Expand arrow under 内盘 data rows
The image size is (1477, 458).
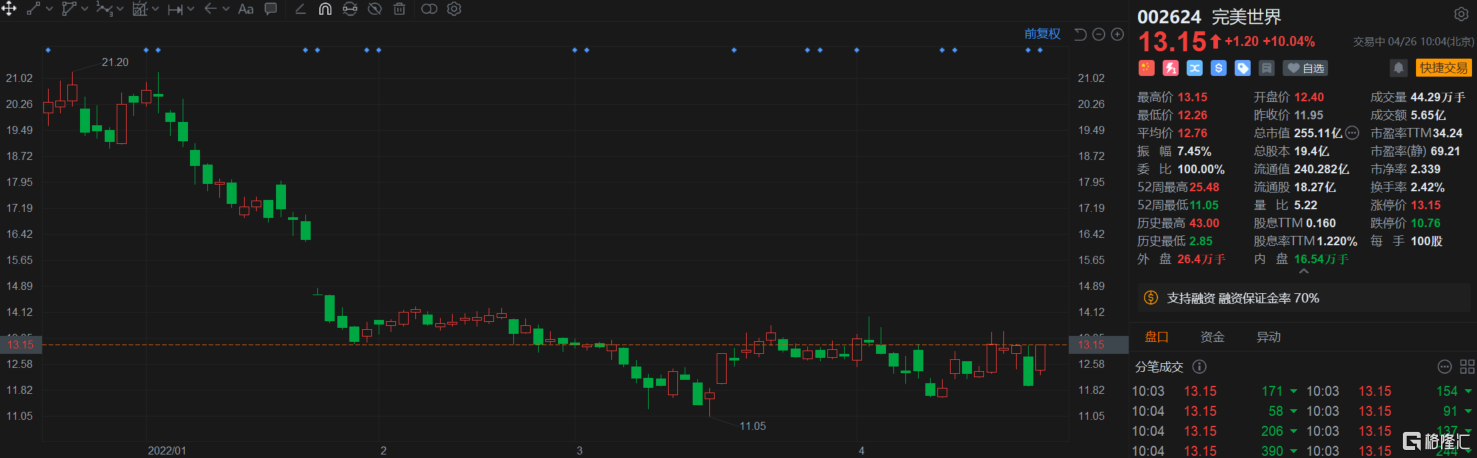[1305, 270]
